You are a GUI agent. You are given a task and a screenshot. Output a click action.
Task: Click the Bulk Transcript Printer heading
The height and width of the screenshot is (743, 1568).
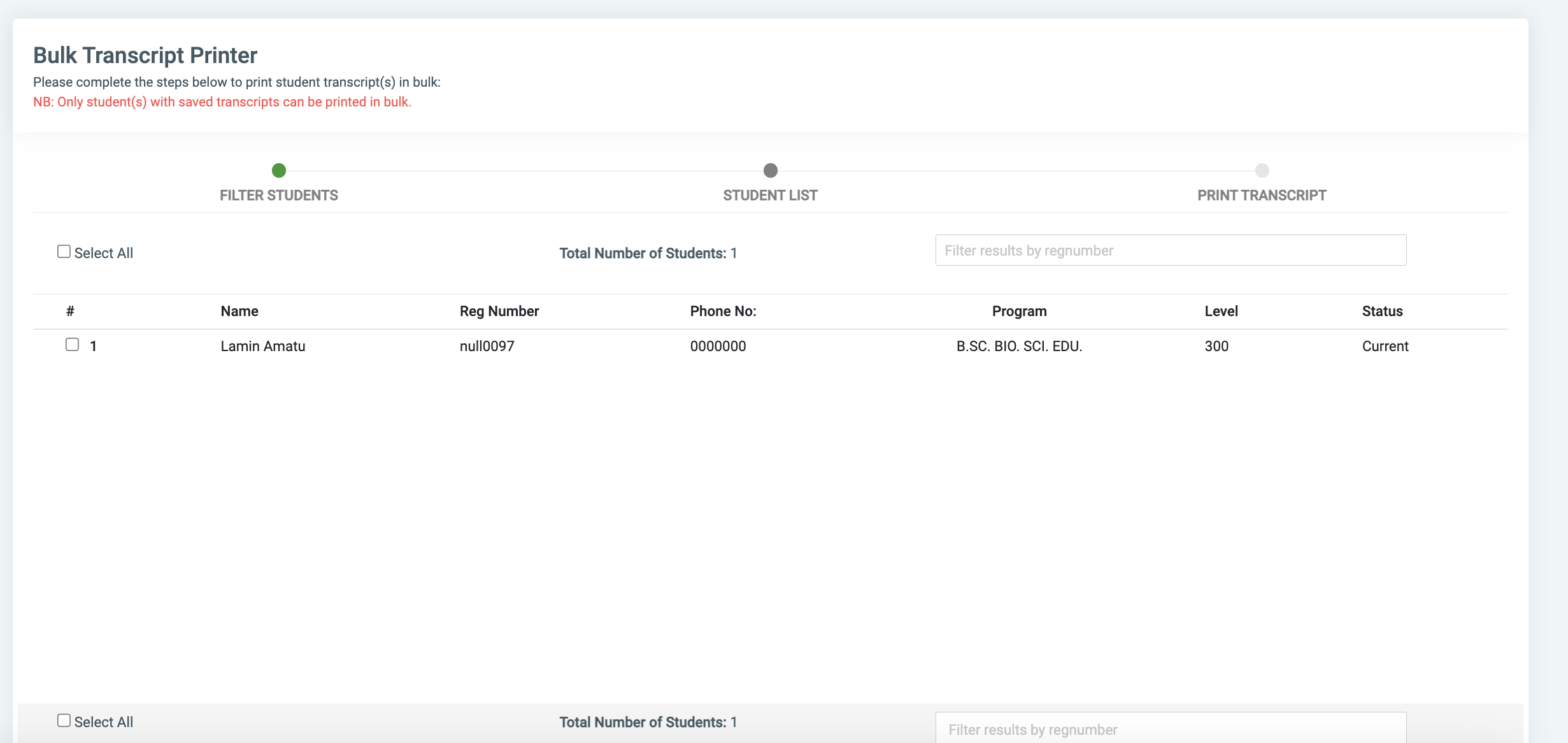point(145,55)
